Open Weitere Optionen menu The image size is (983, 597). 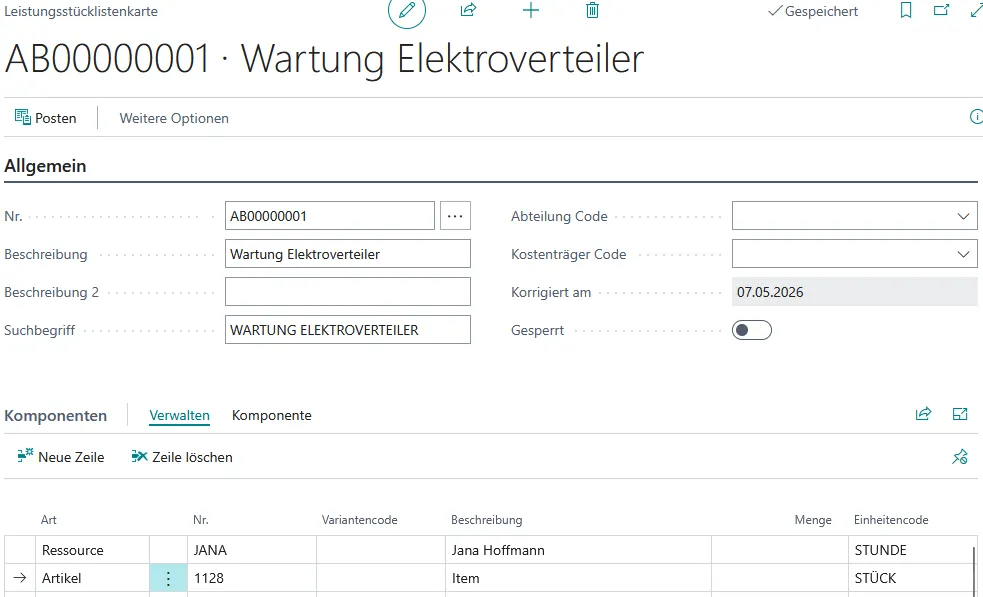click(x=174, y=118)
